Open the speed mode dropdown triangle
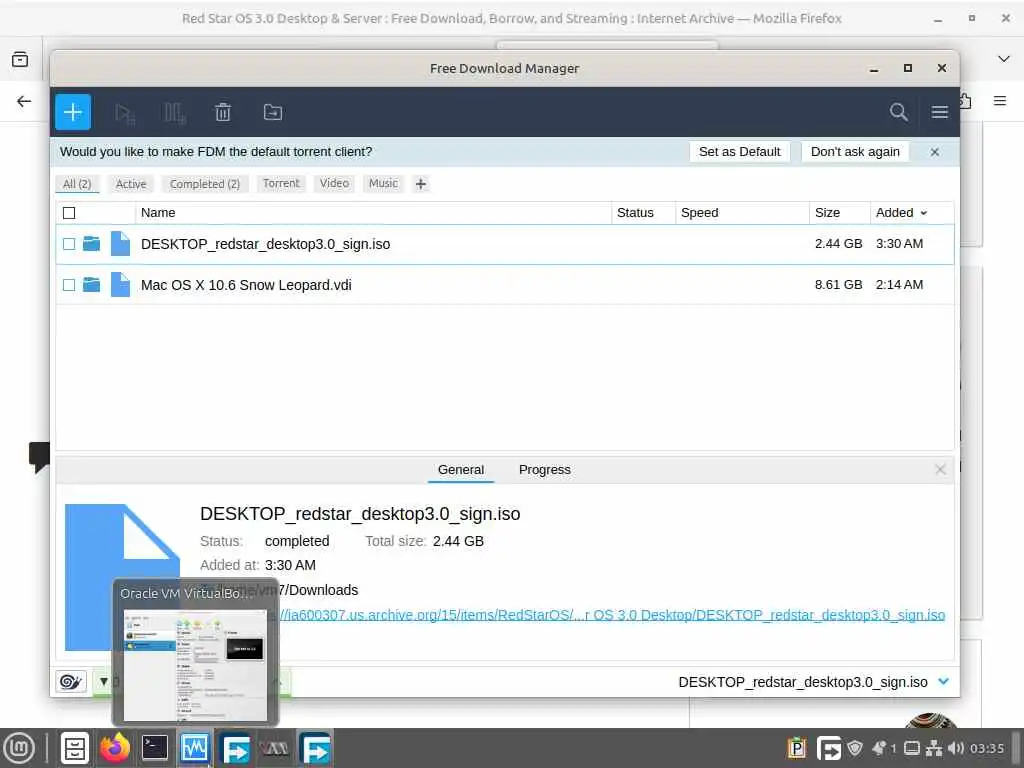Viewport: 1024px width, 768px height. (x=103, y=682)
